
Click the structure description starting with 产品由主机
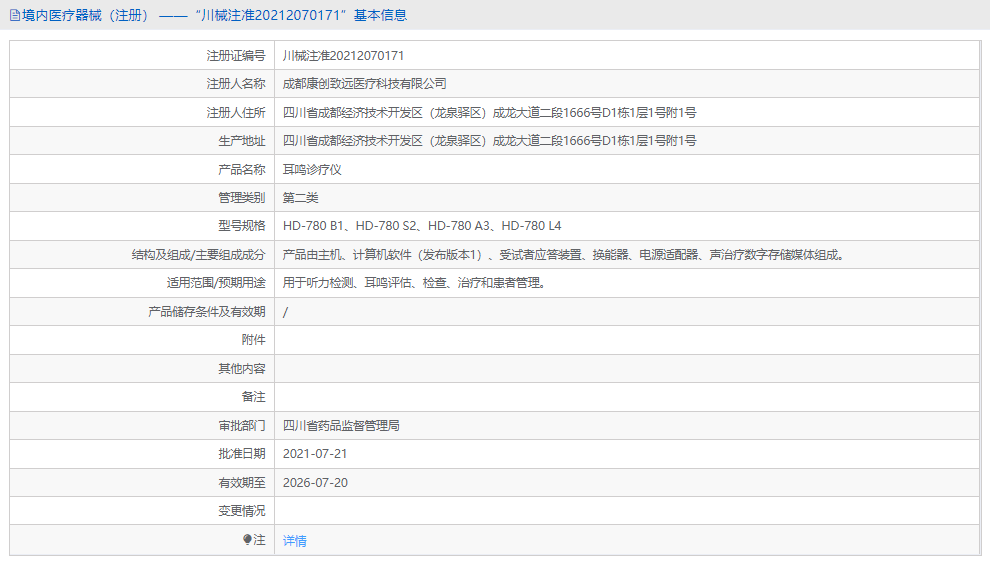tap(564, 255)
